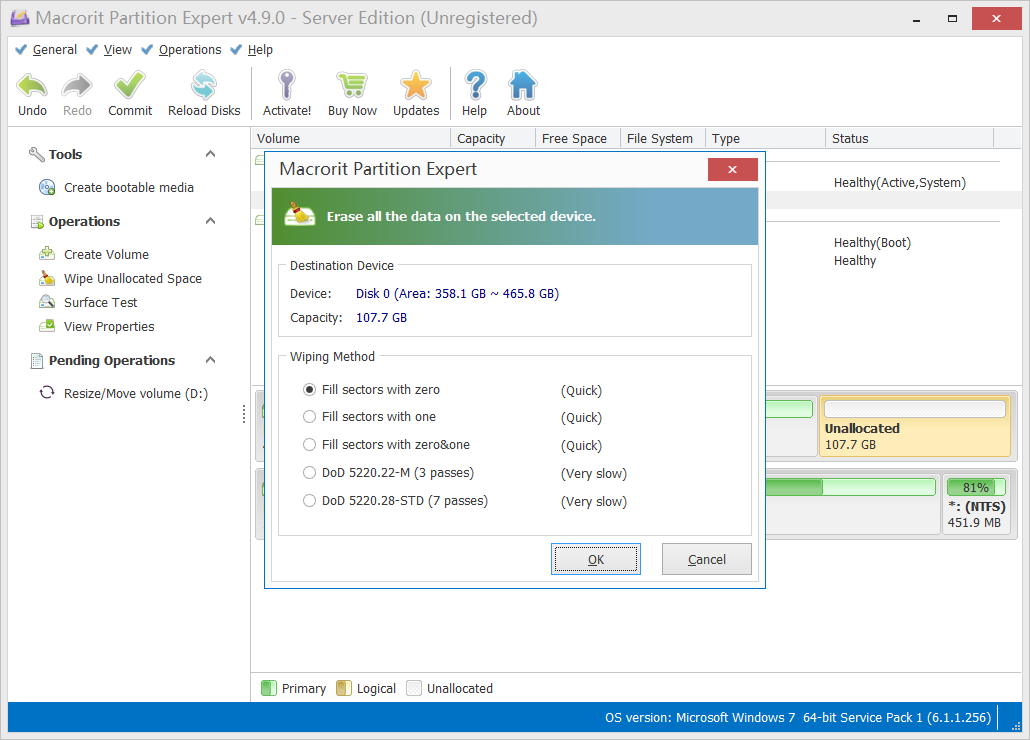
Task: Select Resize/Move volume (D:) pending entry
Action: click(136, 393)
